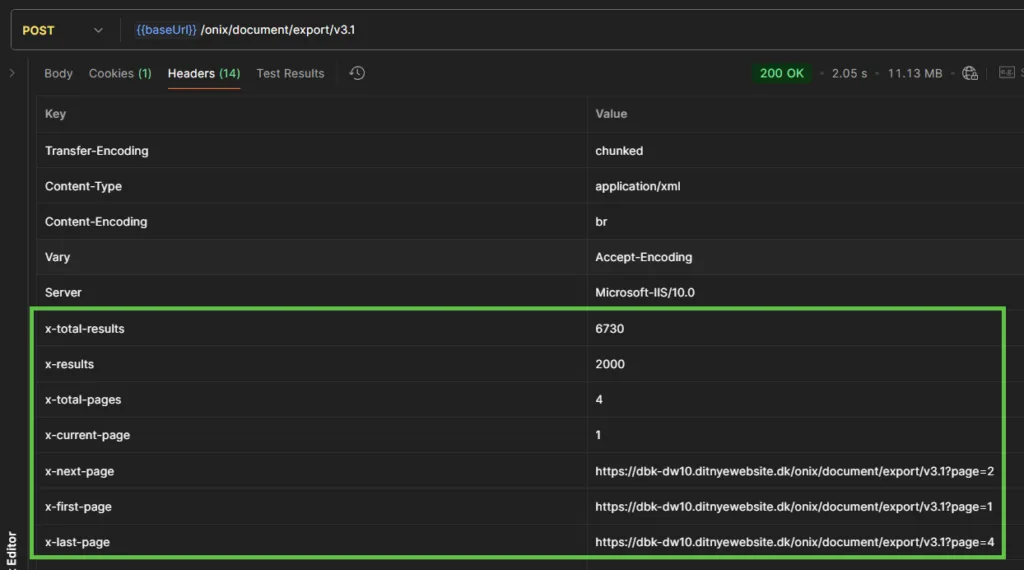Select the Content-Type header key
The width and height of the screenshot is (1024, 570).
point(83,186)
